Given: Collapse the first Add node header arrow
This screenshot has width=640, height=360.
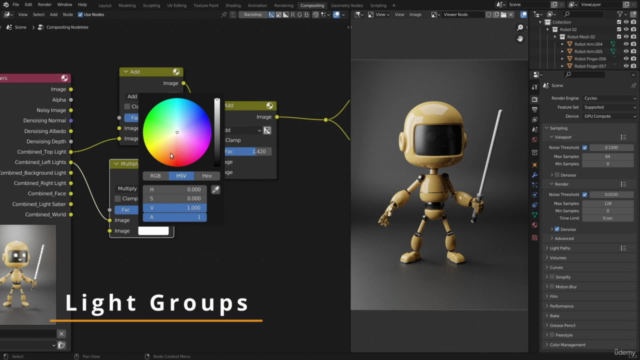Looking at the screenshot, I should point(126,72).
